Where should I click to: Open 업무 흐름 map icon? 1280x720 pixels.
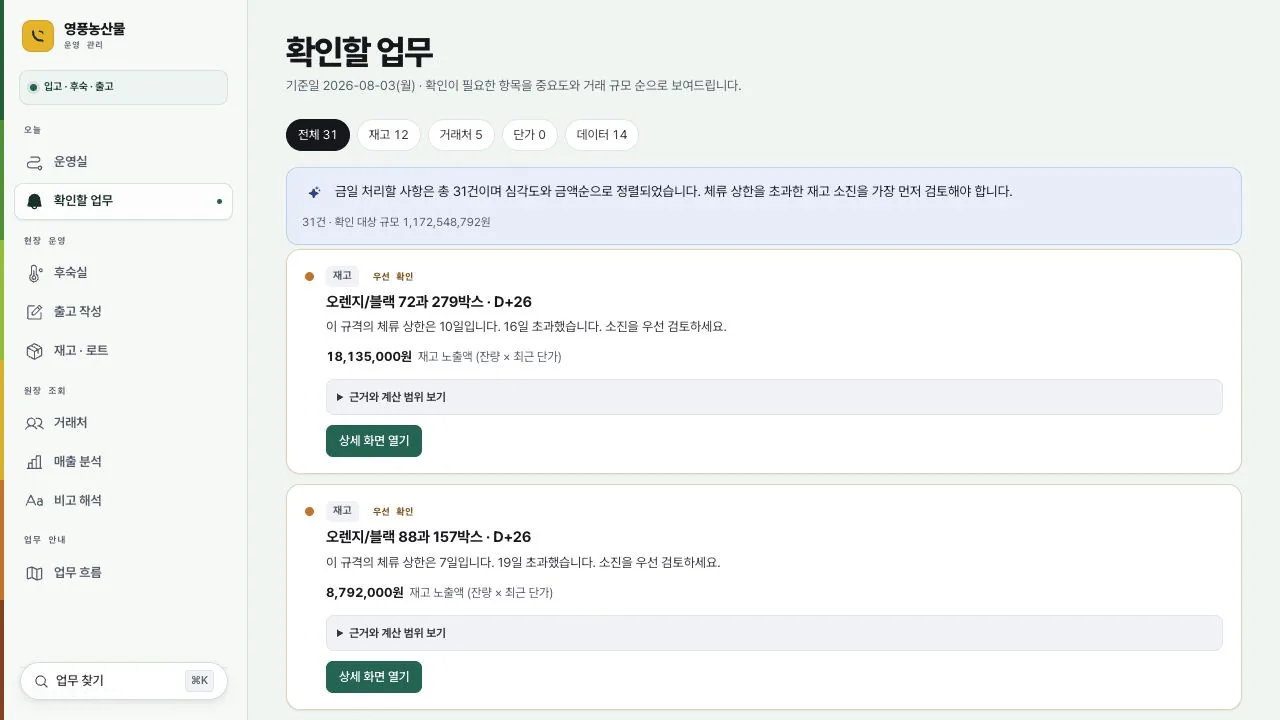pyautogui.click(x=34, y=573)
